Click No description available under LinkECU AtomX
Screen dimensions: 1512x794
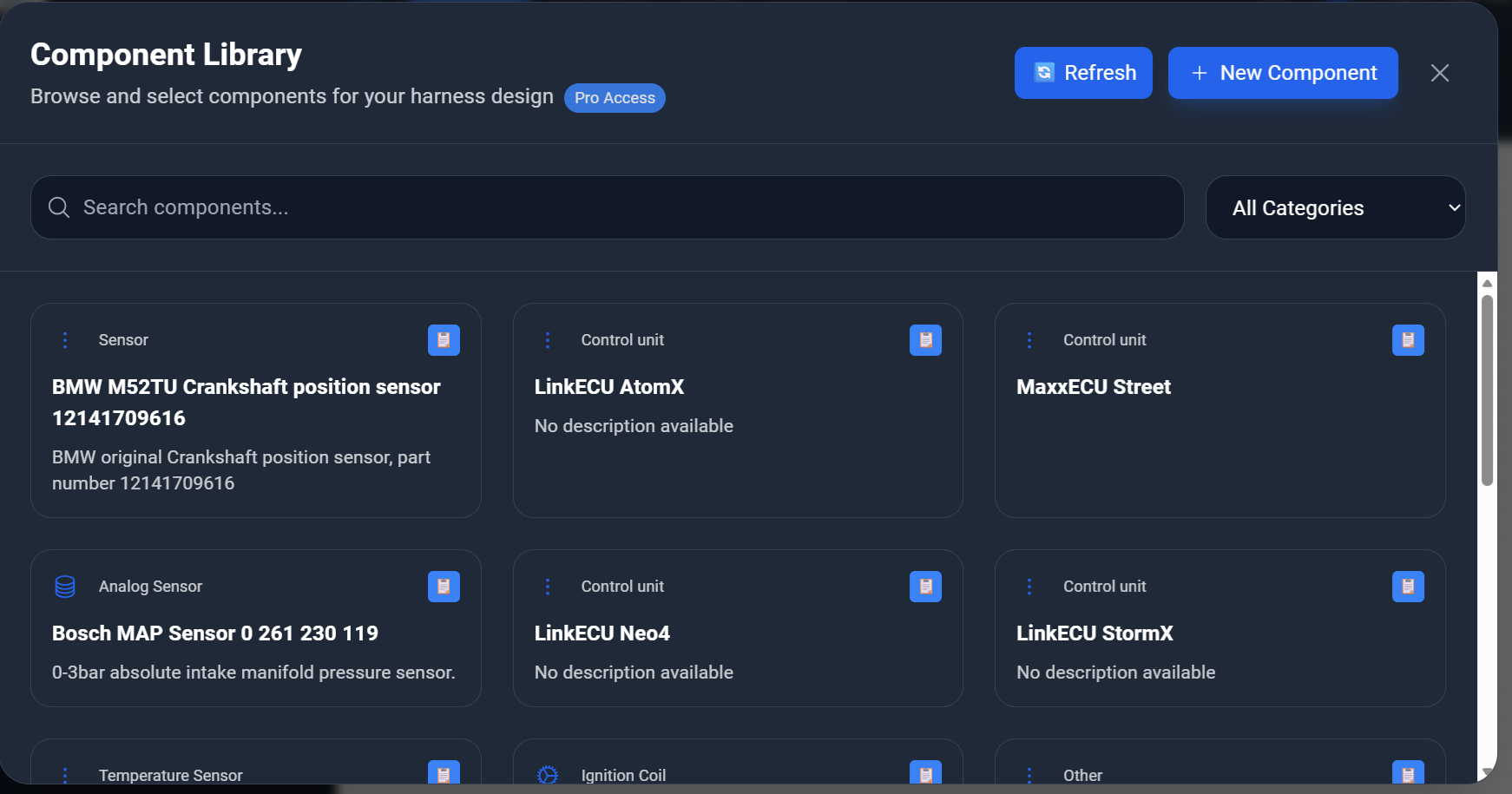click(634, 426)
